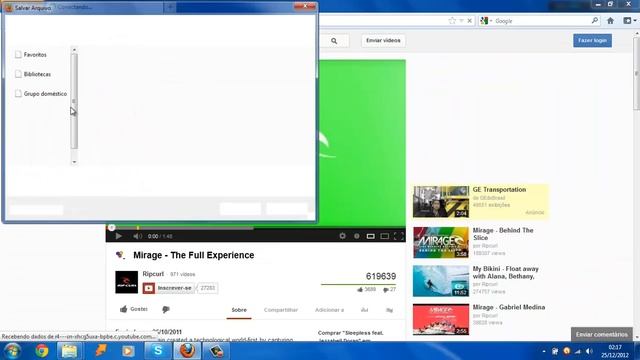Click the system tray volume icon
This screenshot has height=360, width=640.
(589, 351)
